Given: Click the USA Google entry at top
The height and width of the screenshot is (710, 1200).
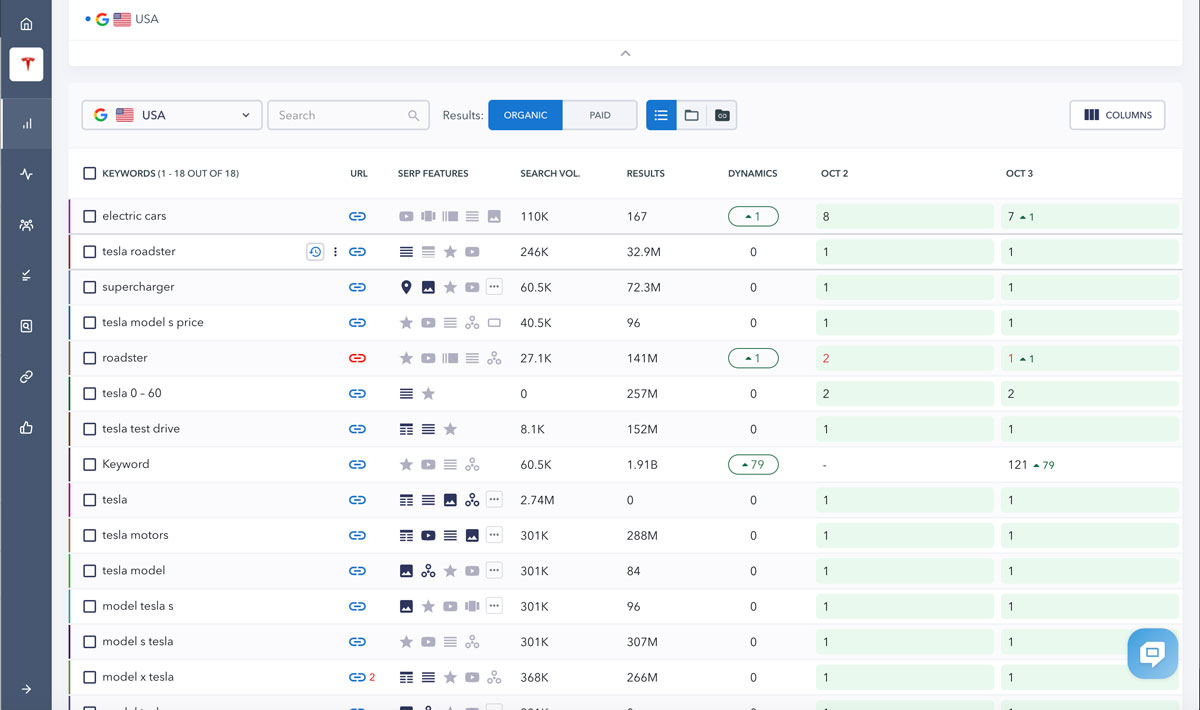Looking at the screenshot, I should 127,19.
